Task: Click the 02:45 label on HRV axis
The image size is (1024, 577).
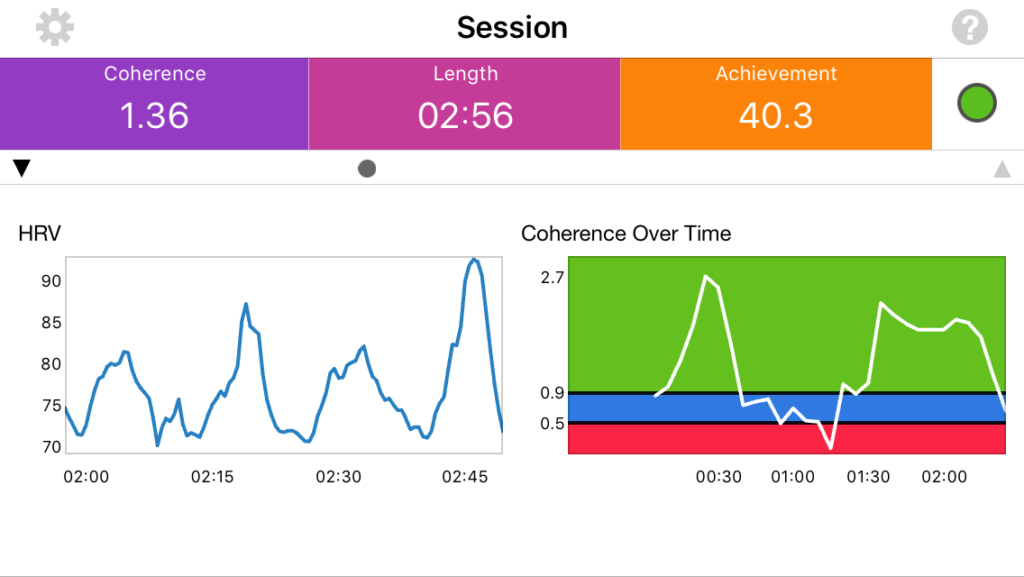Action: click(464, 477)
